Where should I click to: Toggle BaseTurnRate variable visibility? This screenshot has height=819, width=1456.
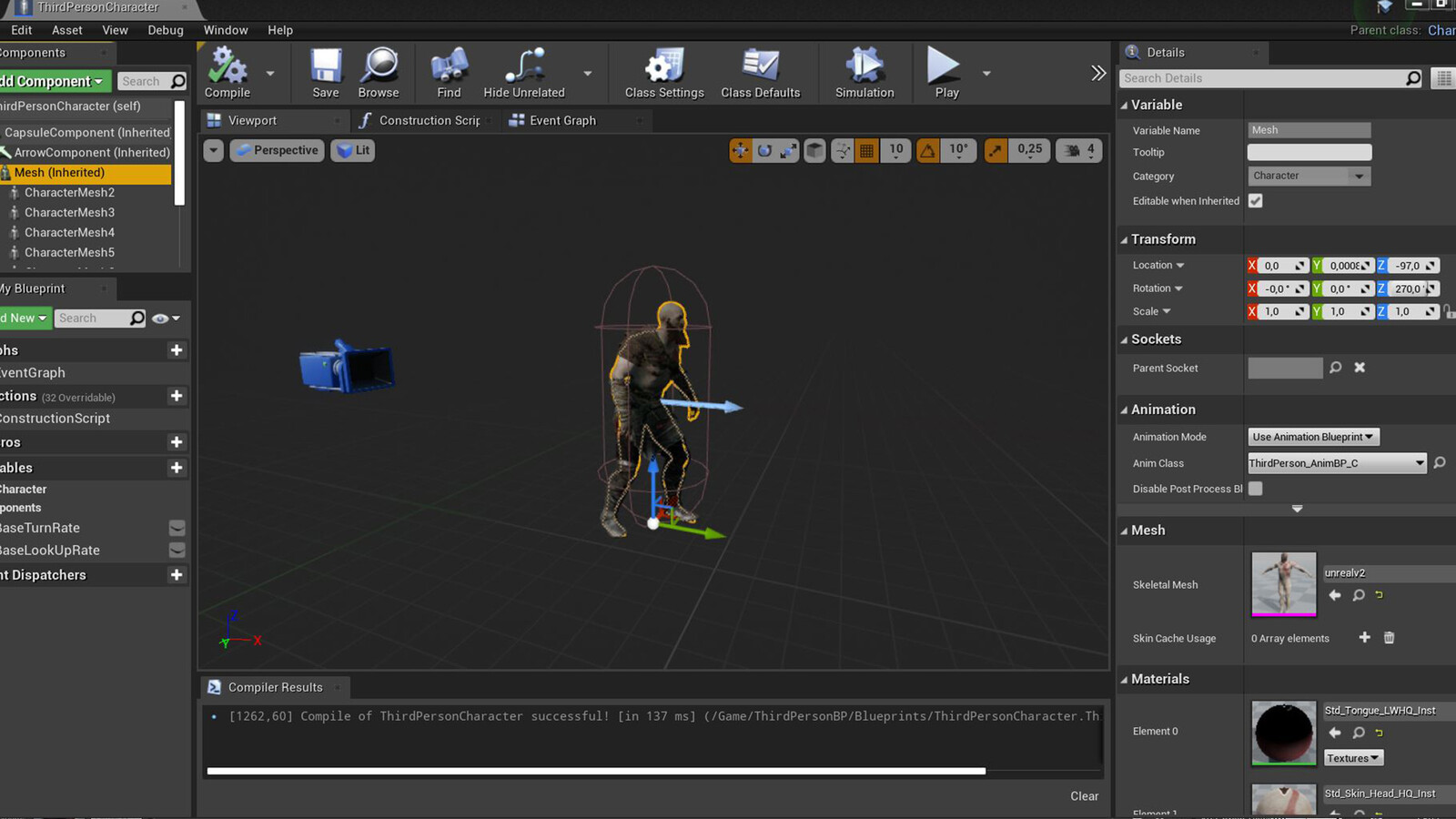(x=177, y=528)
